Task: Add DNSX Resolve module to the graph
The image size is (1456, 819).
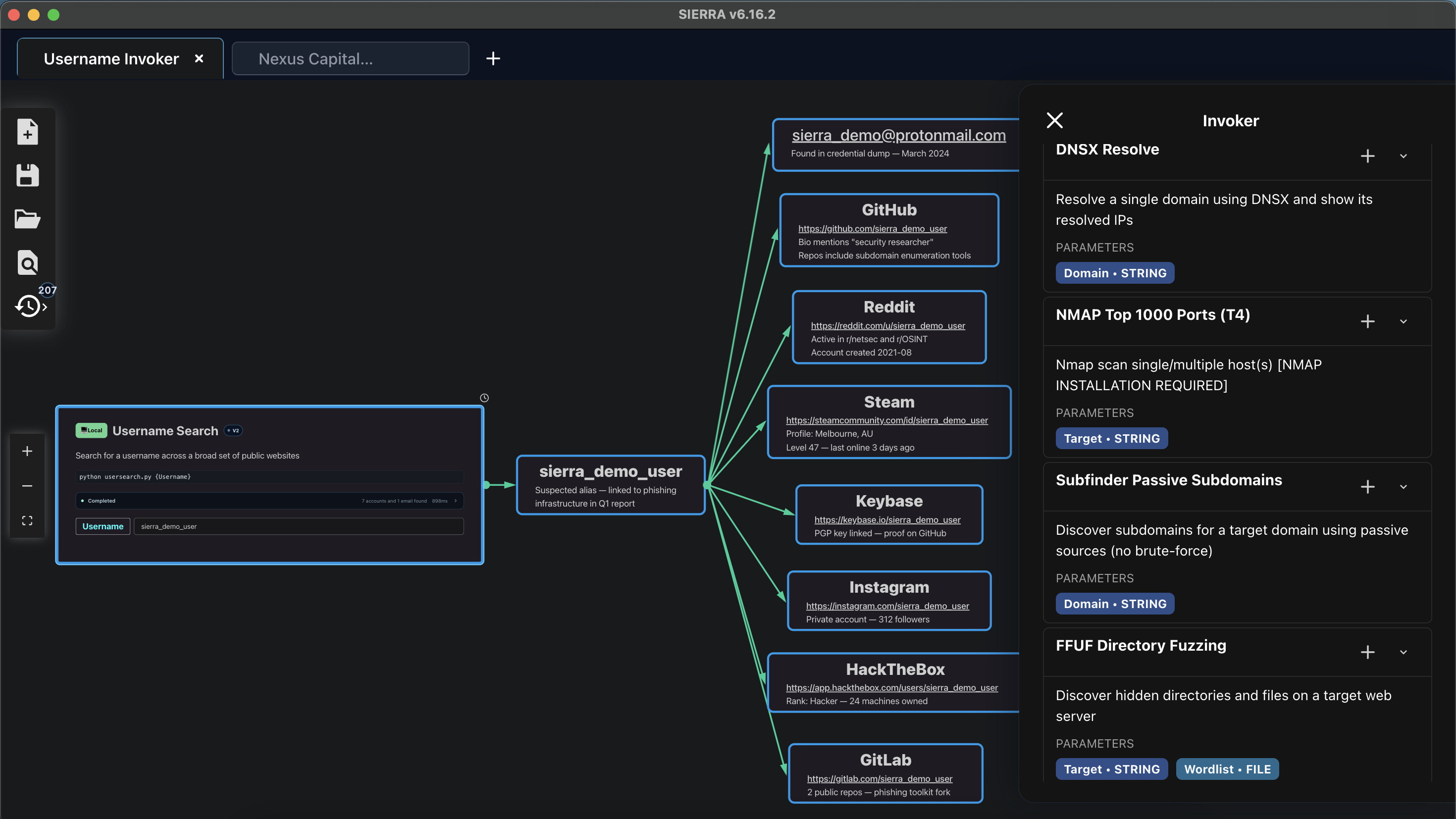Action: tap(1367, 156)
